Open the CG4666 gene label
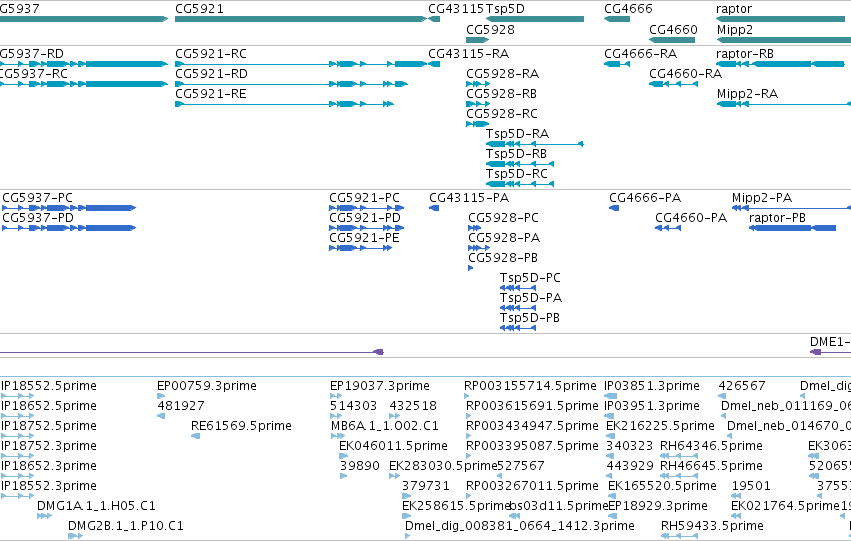The width and height of the screenshot is (851, 541). tap(628, 9)
